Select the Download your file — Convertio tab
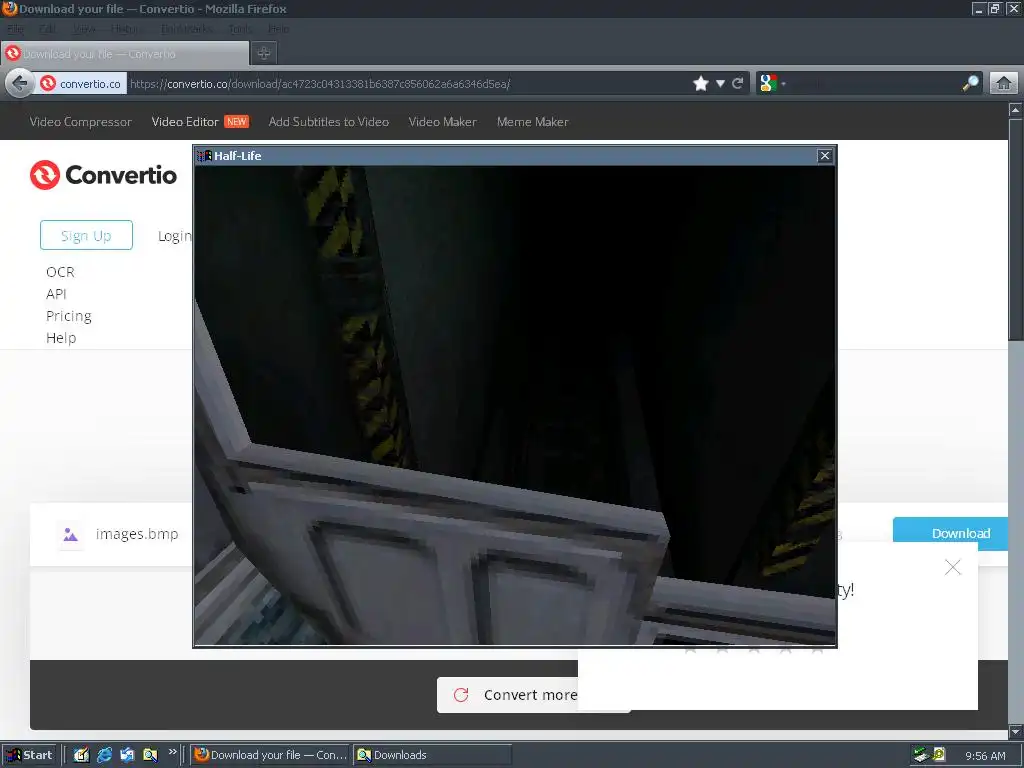This screenshot has height=768, width=1024. [125, 54]
